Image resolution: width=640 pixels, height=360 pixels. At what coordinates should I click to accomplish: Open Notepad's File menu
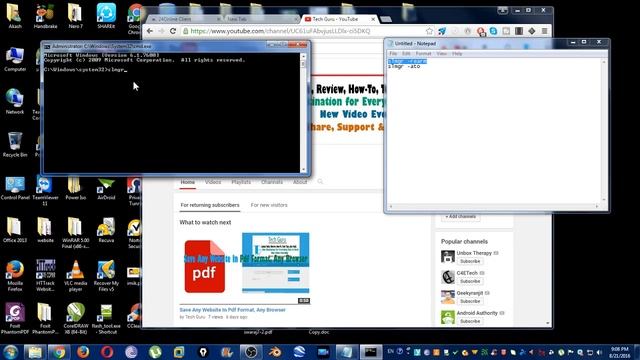click(x=393, y=53)
